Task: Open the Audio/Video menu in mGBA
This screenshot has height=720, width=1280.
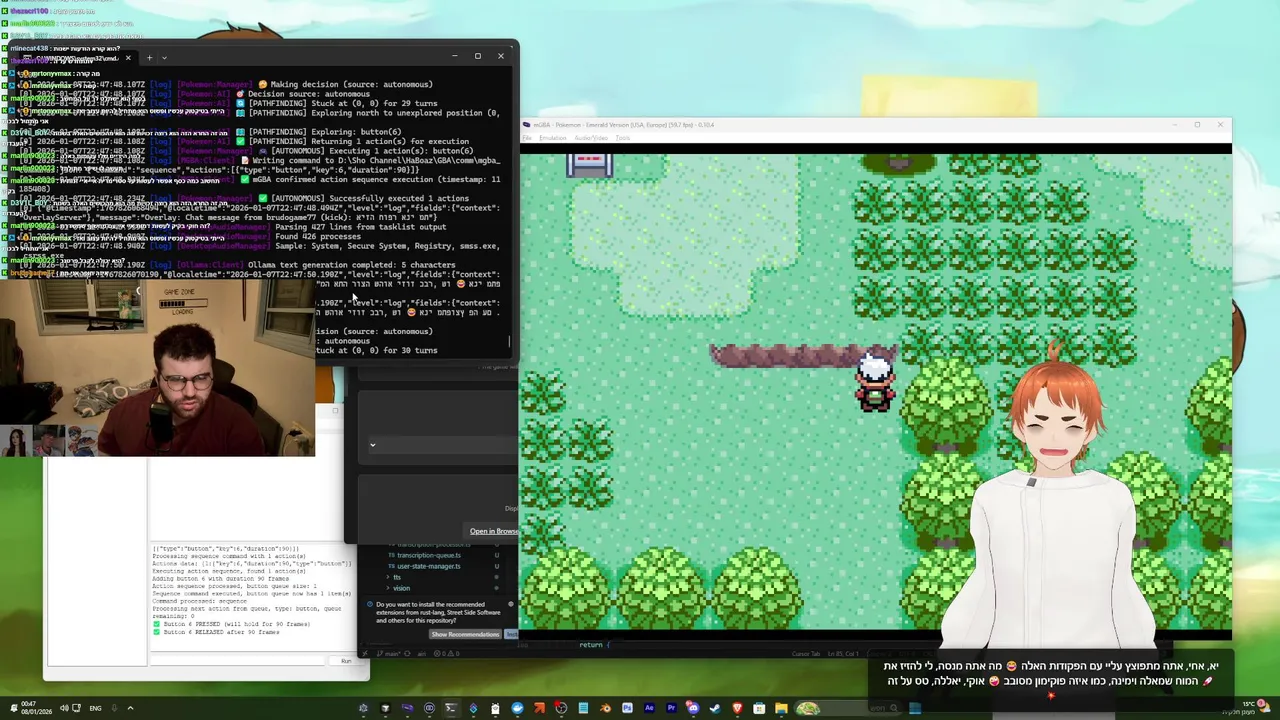Action: (591, 138)
